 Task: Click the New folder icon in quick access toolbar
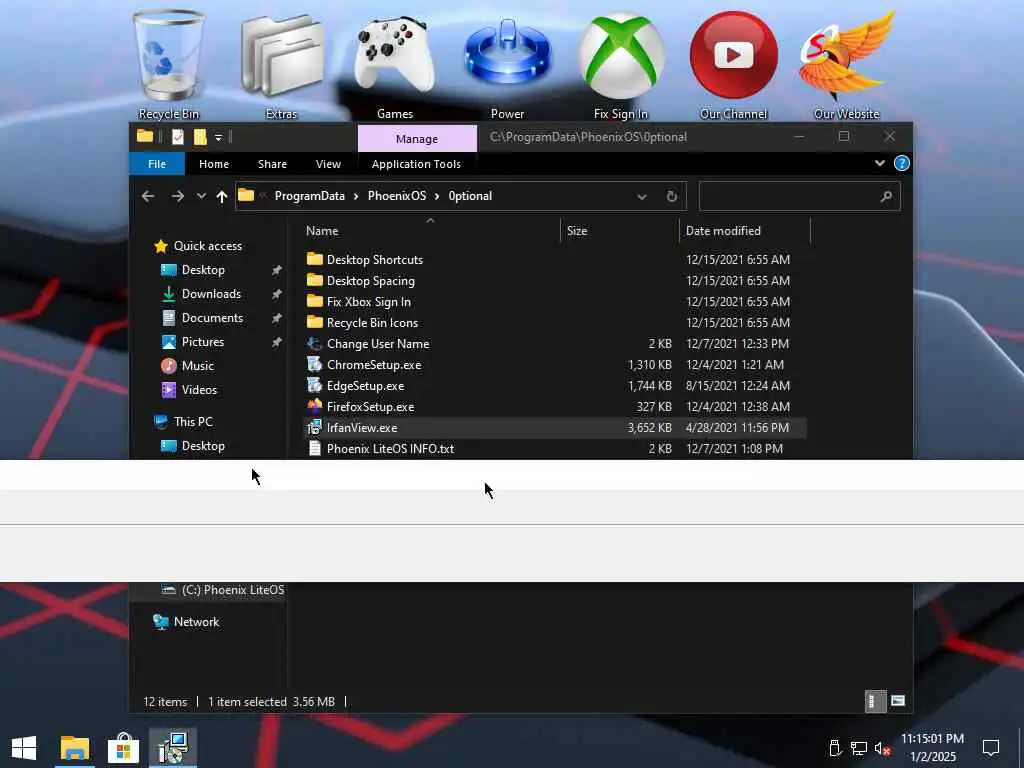[x=200, y=137]
